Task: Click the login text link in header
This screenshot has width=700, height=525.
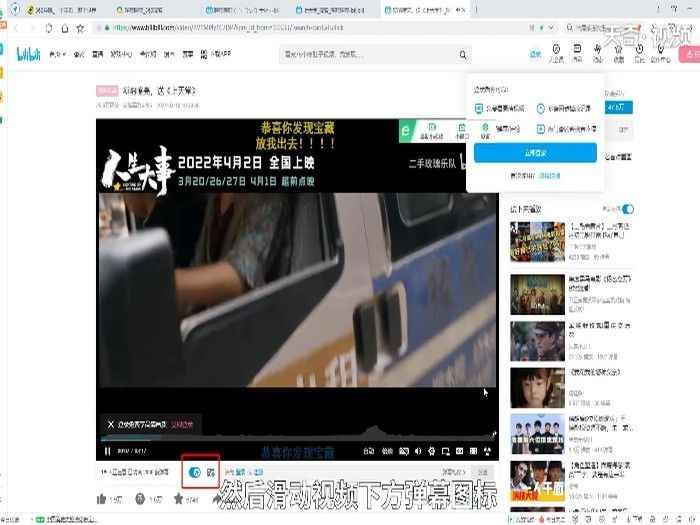Action: pyautogui.click(x=535, y=54)
